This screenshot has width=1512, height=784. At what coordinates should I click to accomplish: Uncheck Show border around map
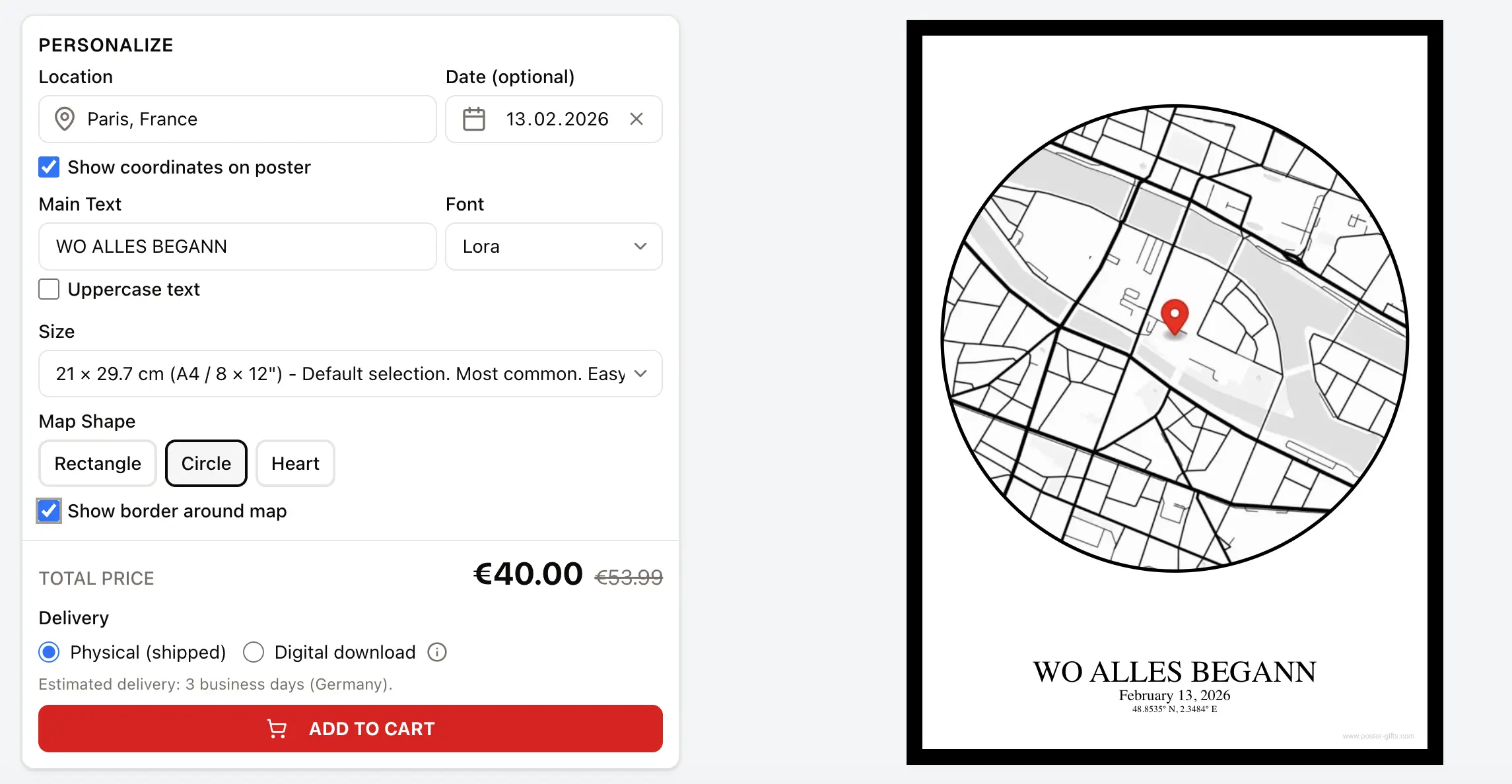coord(49,511)
